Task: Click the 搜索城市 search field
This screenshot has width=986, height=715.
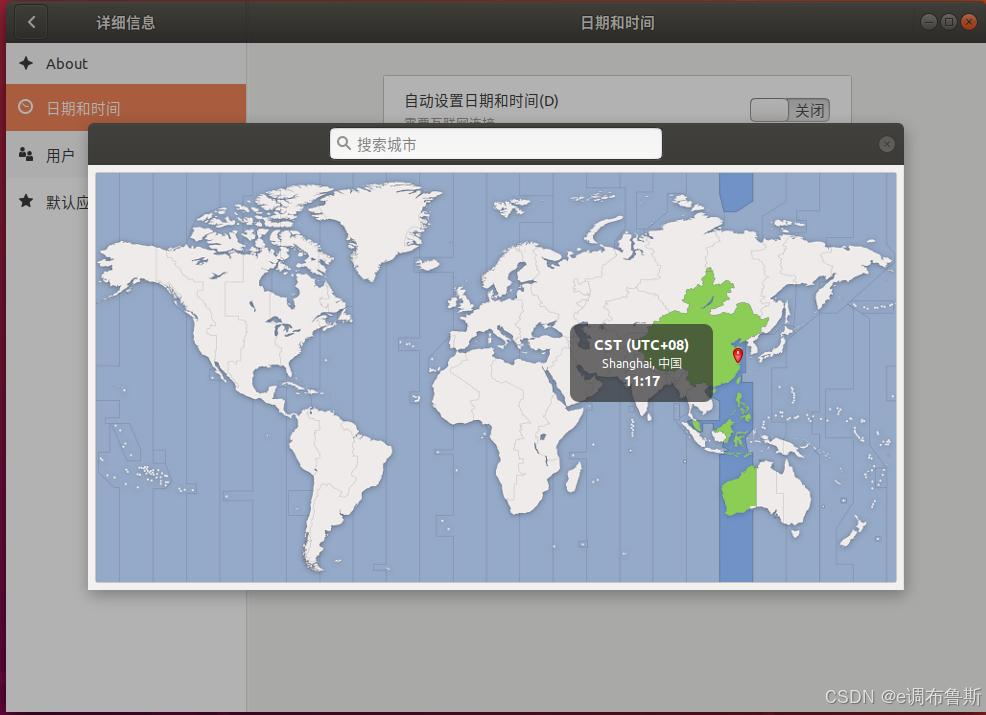Action: pos(496,144)
